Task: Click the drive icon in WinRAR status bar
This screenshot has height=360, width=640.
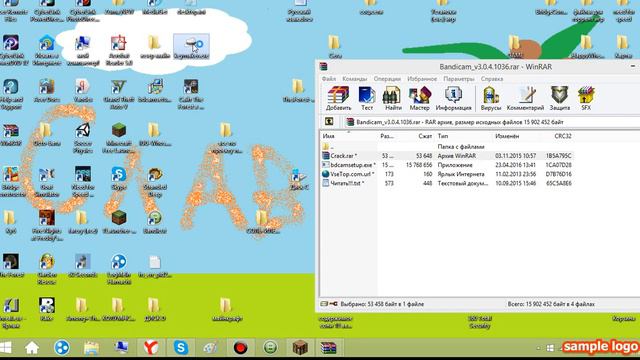Action: point(324,304)
